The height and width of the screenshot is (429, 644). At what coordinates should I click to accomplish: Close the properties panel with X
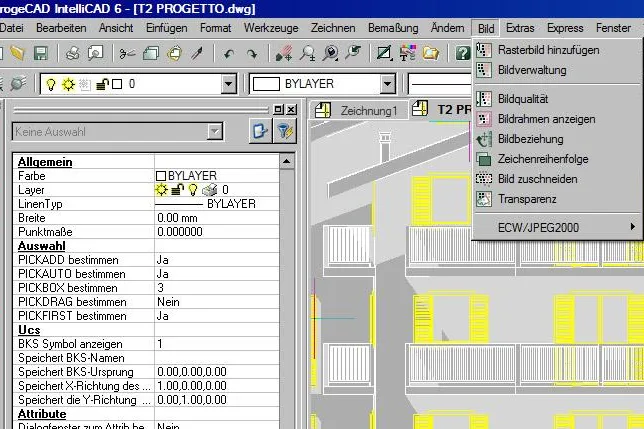(x=291, y=110)
